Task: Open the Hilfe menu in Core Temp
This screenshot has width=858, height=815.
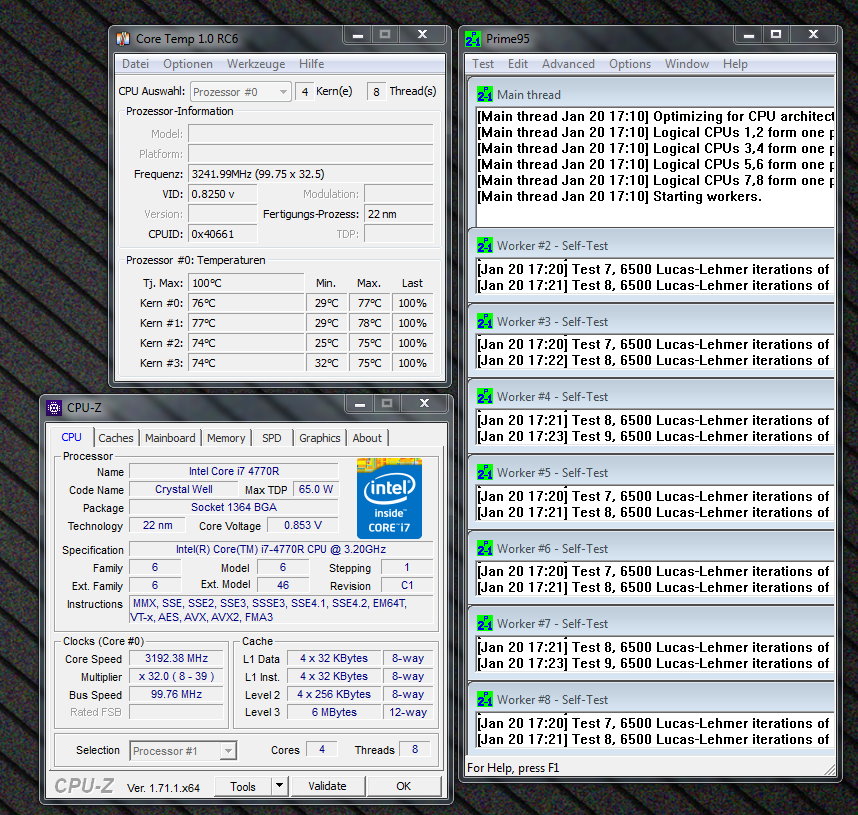Action: coord(311,64)
